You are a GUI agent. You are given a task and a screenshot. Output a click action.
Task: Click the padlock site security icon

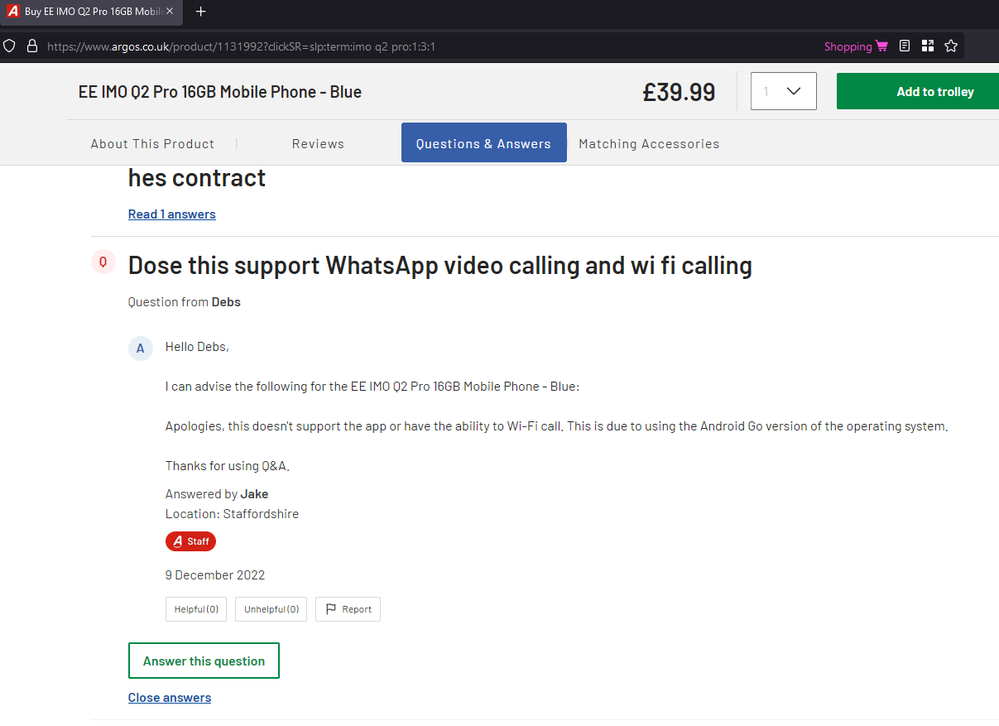tap(32, 46)
